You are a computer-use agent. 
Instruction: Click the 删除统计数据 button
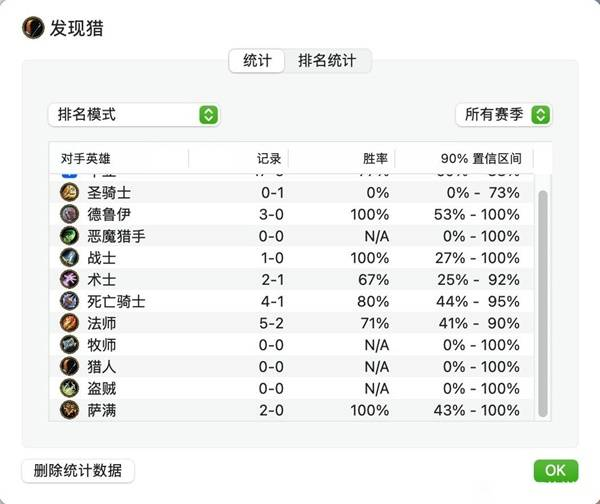78,471
